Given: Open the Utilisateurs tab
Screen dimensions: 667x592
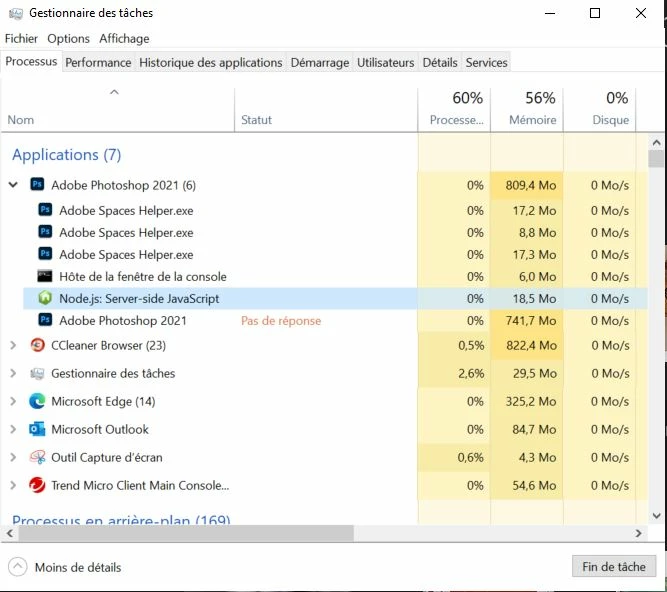Looking at the screenshot, I should coord(385,63).
